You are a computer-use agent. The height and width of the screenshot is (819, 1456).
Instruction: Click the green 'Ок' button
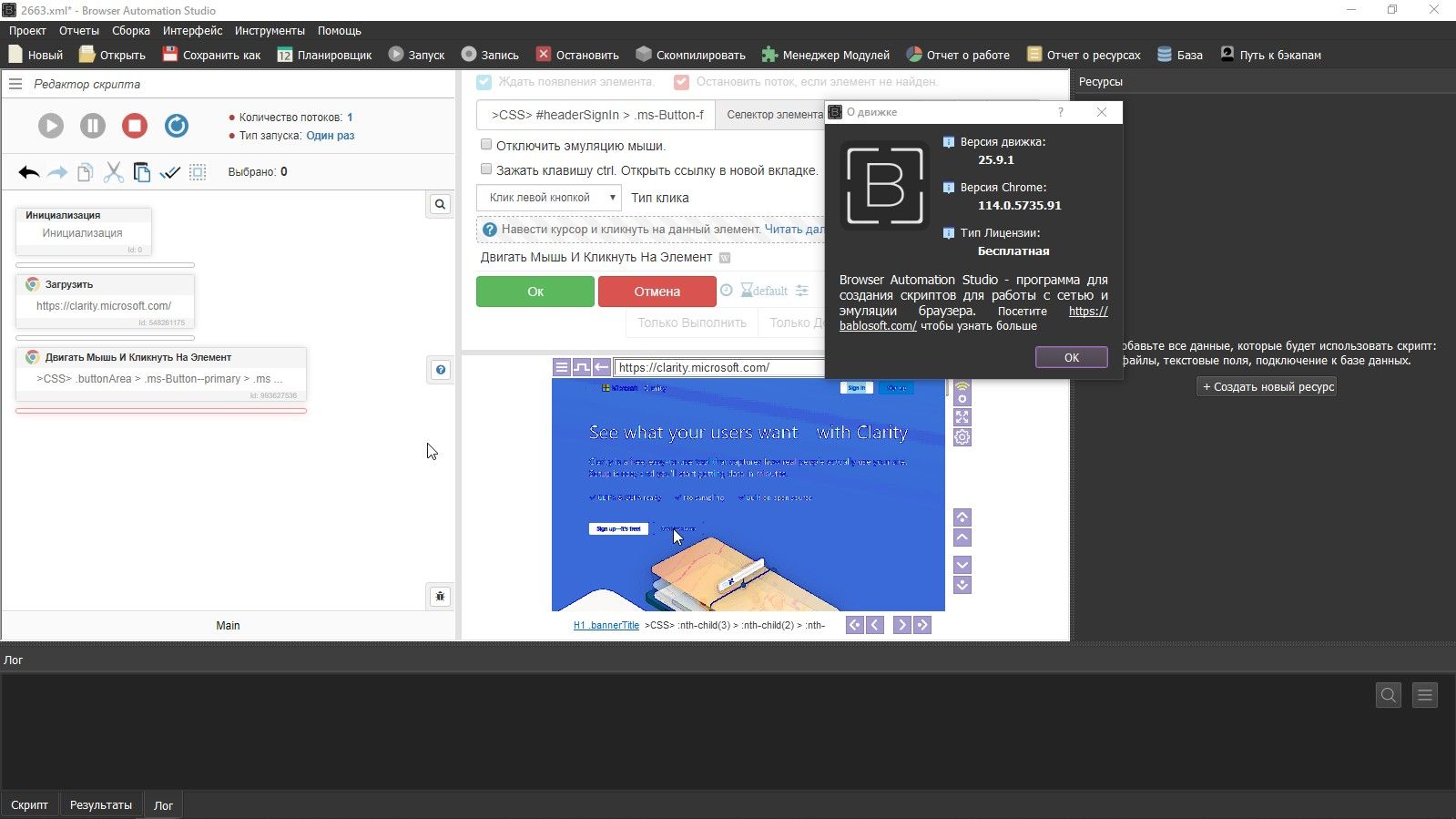point(535,292)
